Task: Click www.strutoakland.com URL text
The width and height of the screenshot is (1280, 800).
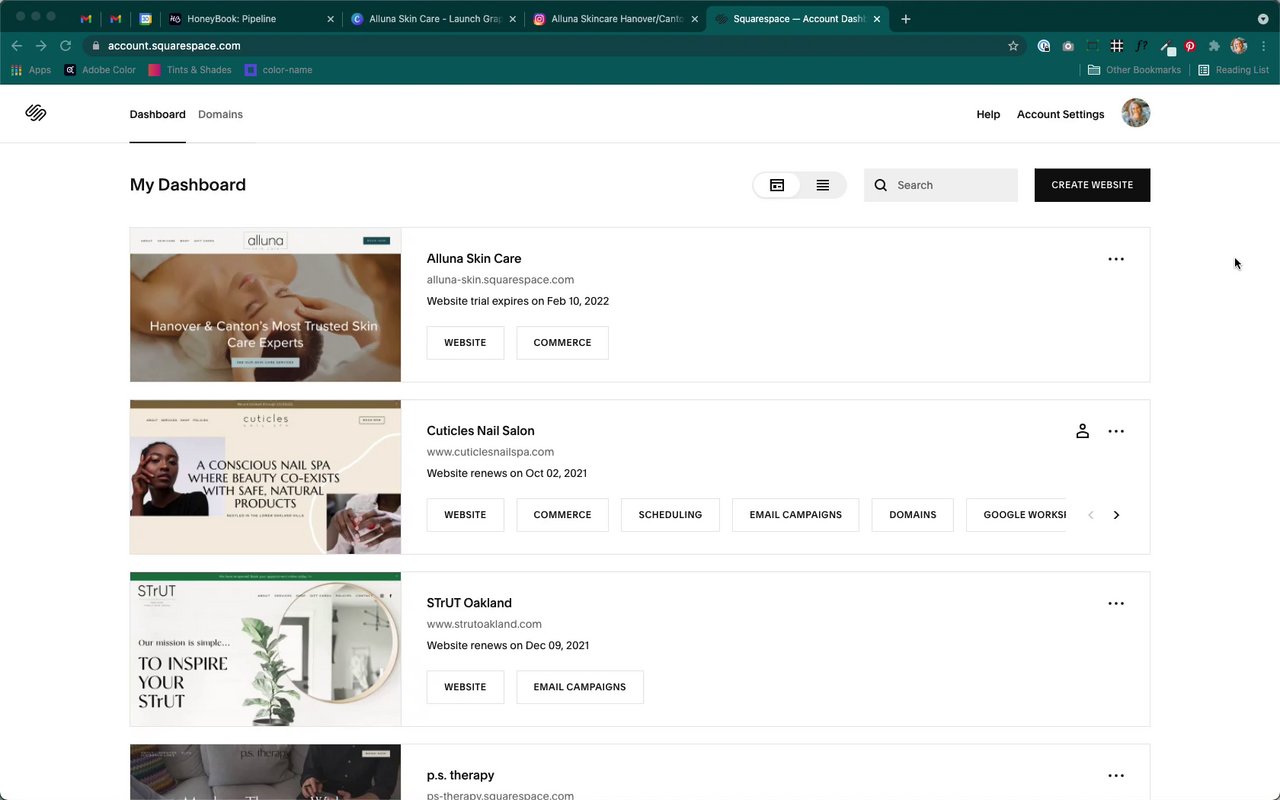Action: tap(484, 624)
